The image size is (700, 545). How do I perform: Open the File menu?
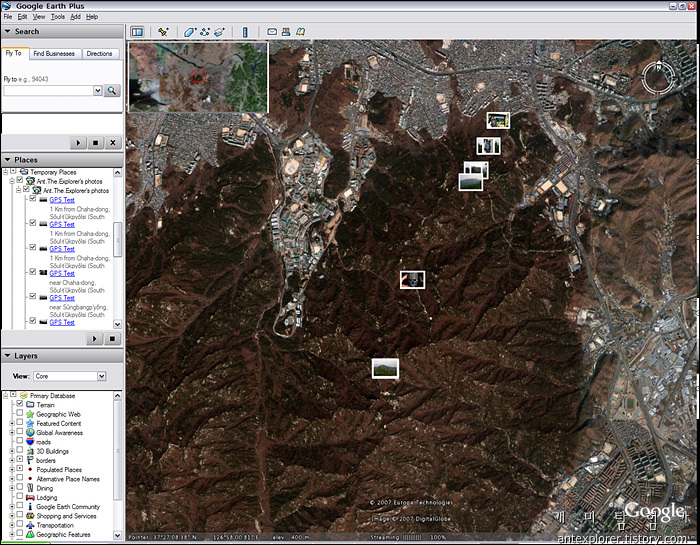coord(8,17)
